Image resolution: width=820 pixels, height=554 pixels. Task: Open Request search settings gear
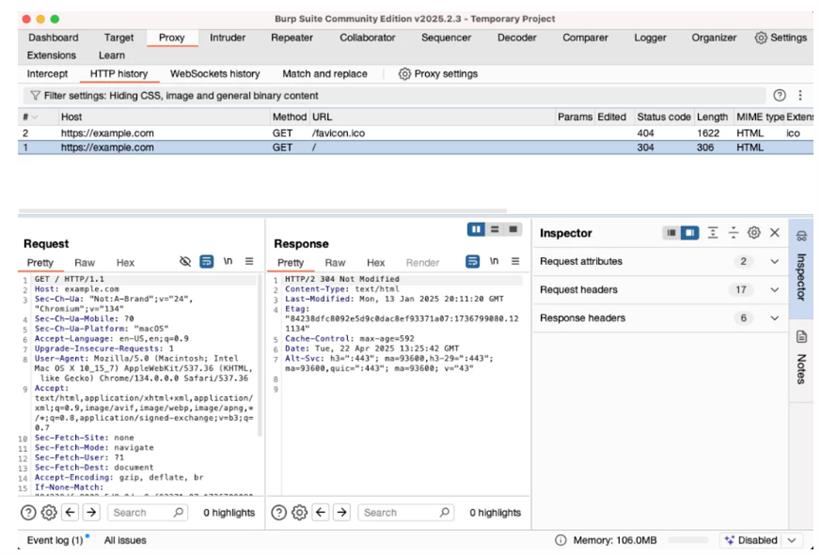coord(49,512)
